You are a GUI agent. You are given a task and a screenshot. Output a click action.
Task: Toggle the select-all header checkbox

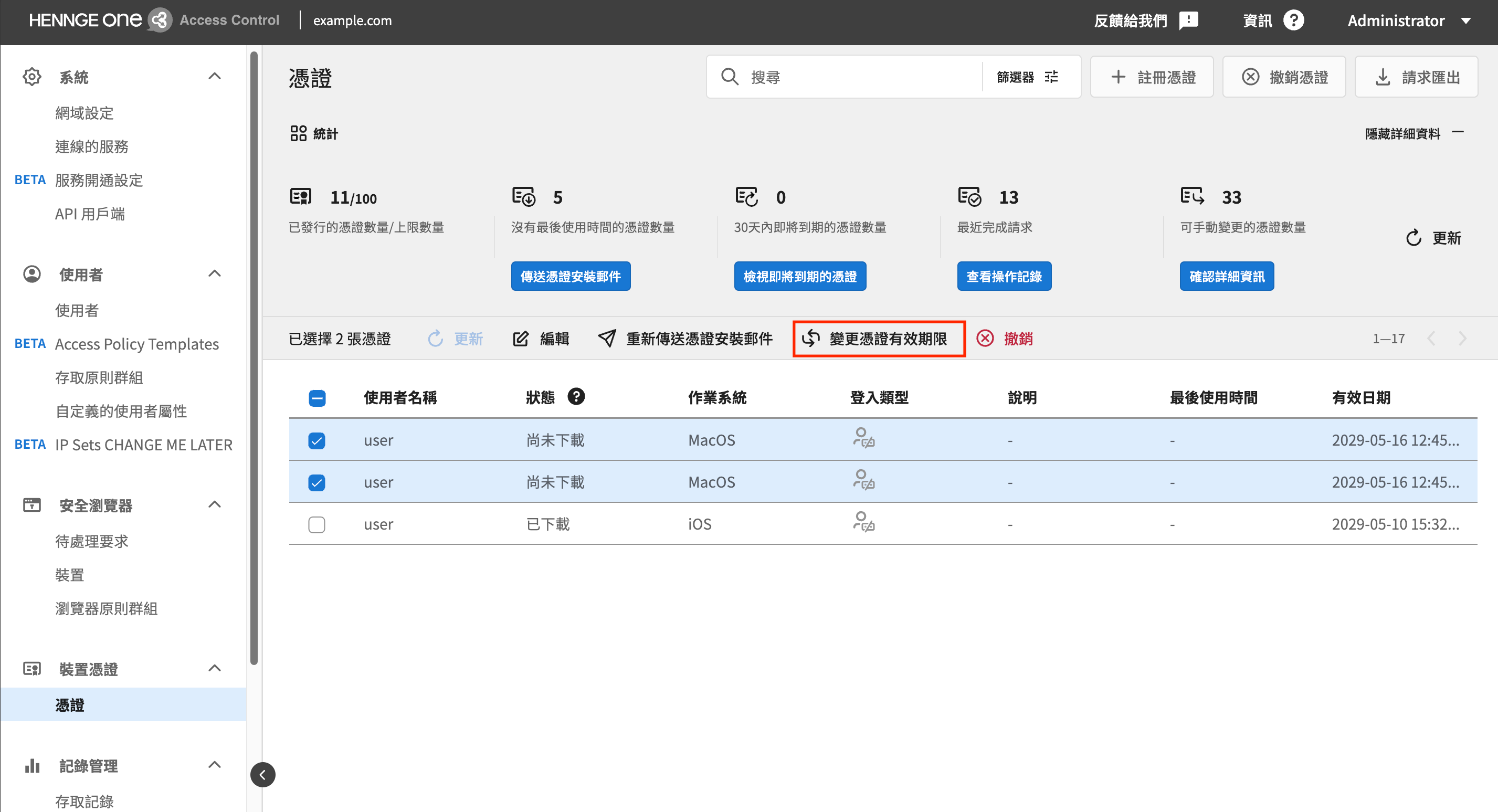[x=317, y=398]
